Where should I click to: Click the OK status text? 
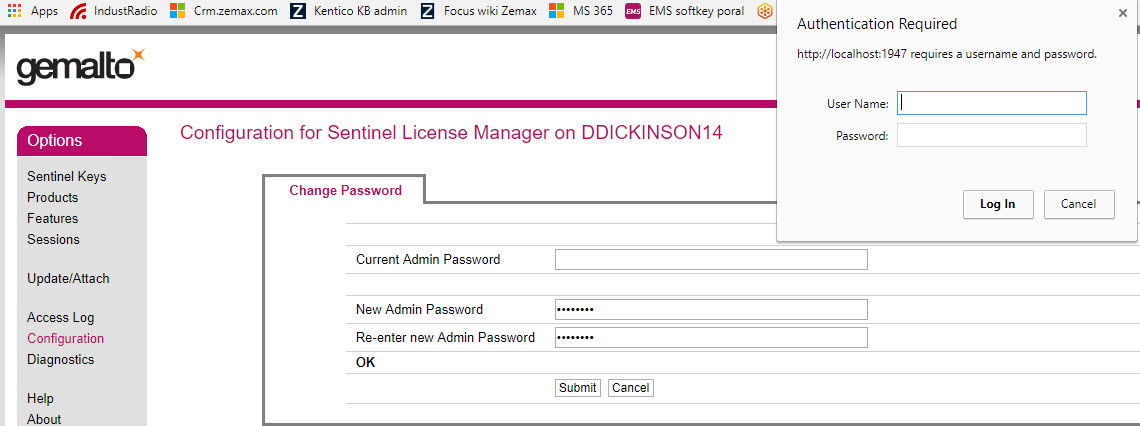pyautogui.click(x=366, y=363)
